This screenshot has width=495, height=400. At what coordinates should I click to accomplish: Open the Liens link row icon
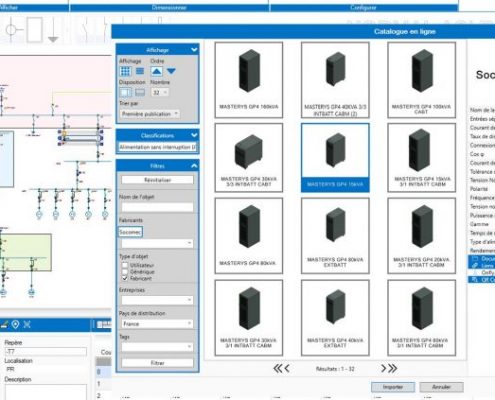(x=474, y=265)
